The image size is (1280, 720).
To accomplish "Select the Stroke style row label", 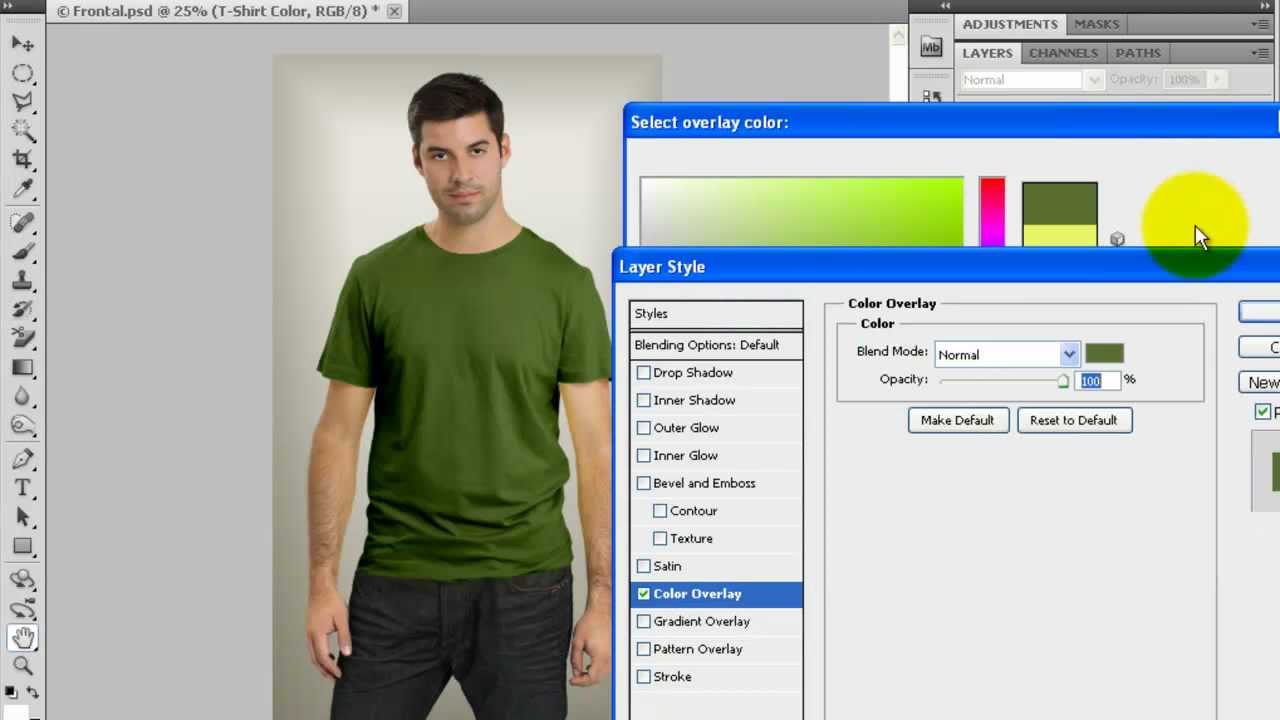I will pos(672,677).
